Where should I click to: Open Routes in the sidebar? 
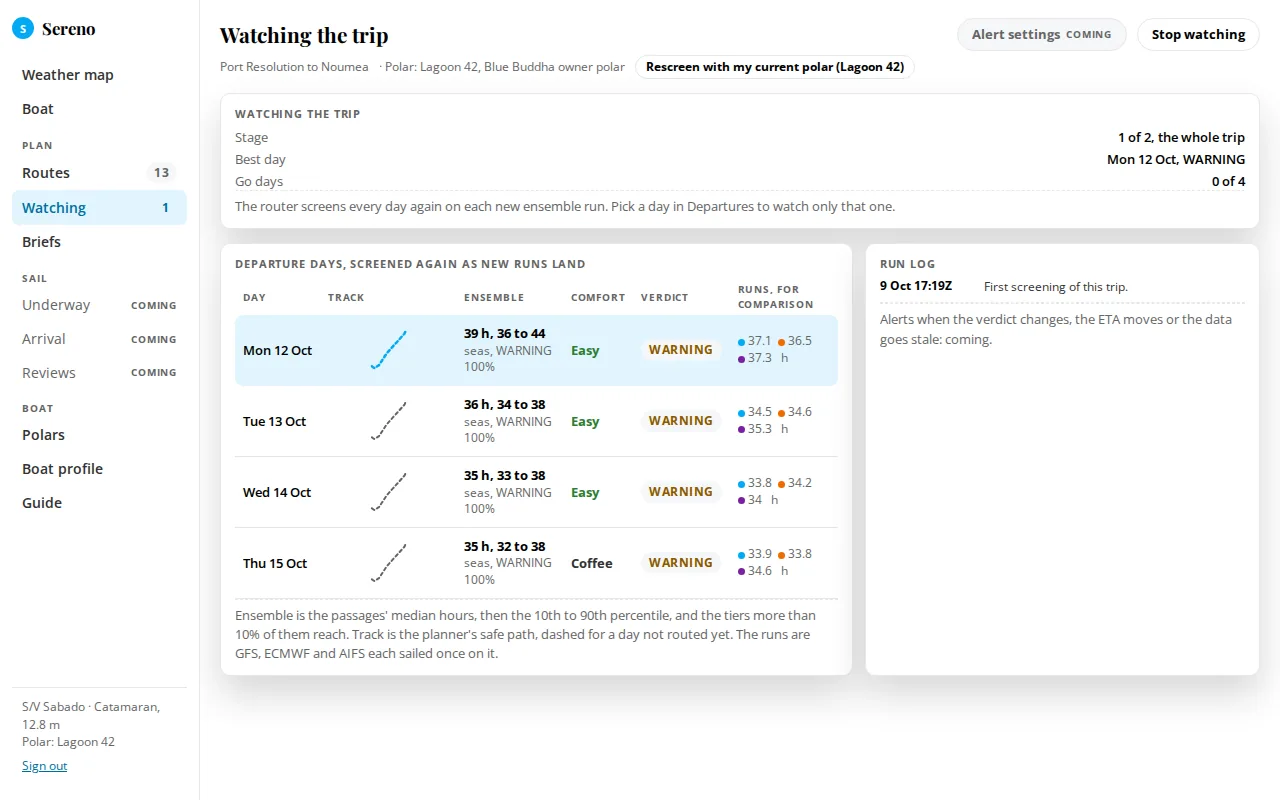coord(99,173)
